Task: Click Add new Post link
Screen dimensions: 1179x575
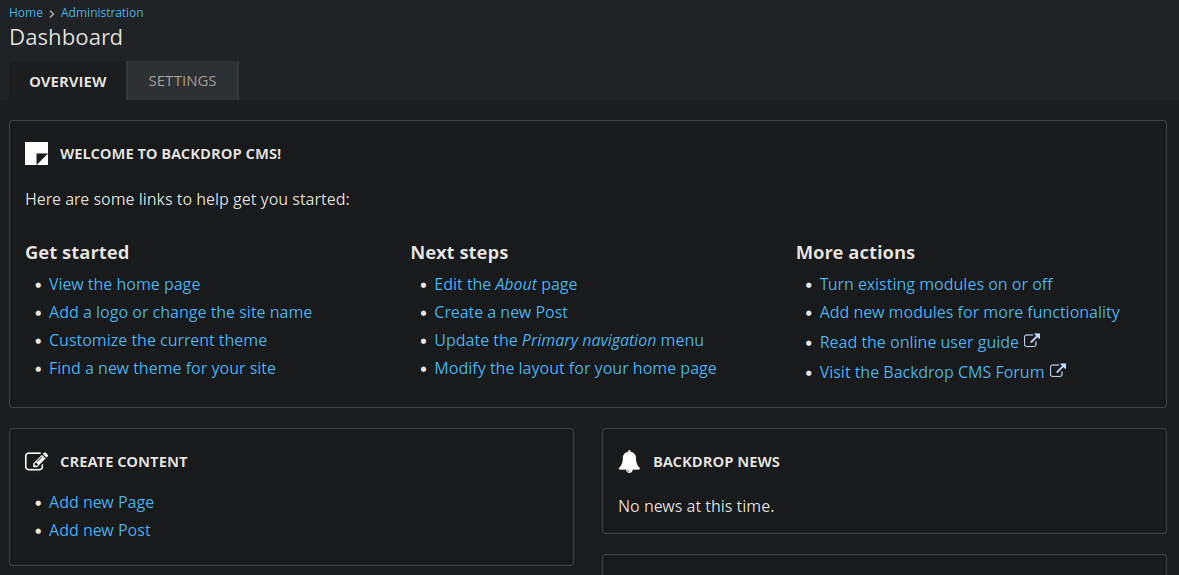Action: [x=99, y=530]
